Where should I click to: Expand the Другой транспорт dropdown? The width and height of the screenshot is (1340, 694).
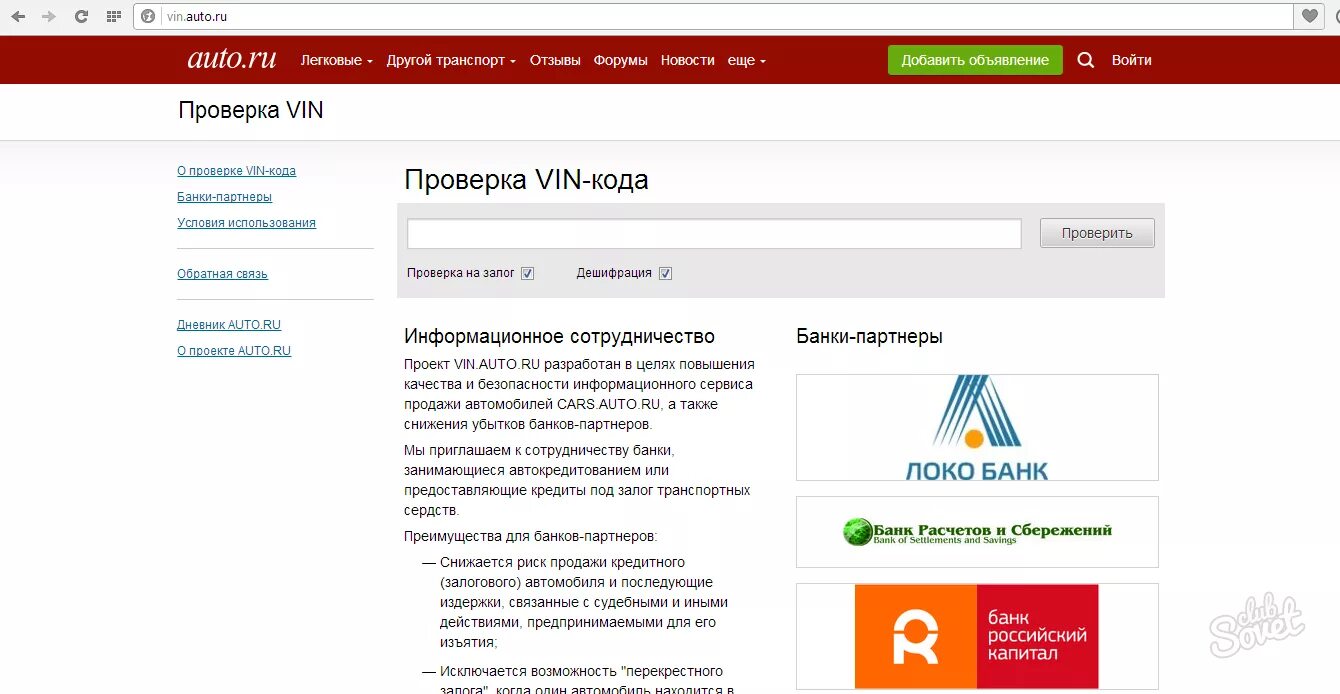click(x=451, y=60)
